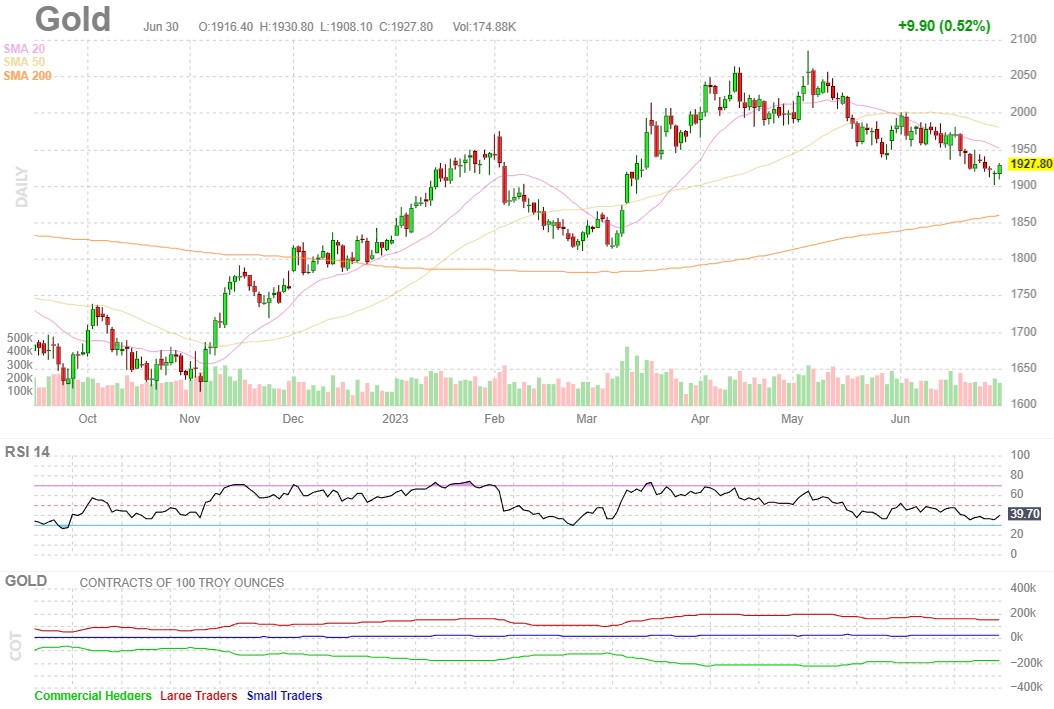Click the 1850 price axis label
Image resolution: width=1054 pixels, height=709 pixels.
1023,222
